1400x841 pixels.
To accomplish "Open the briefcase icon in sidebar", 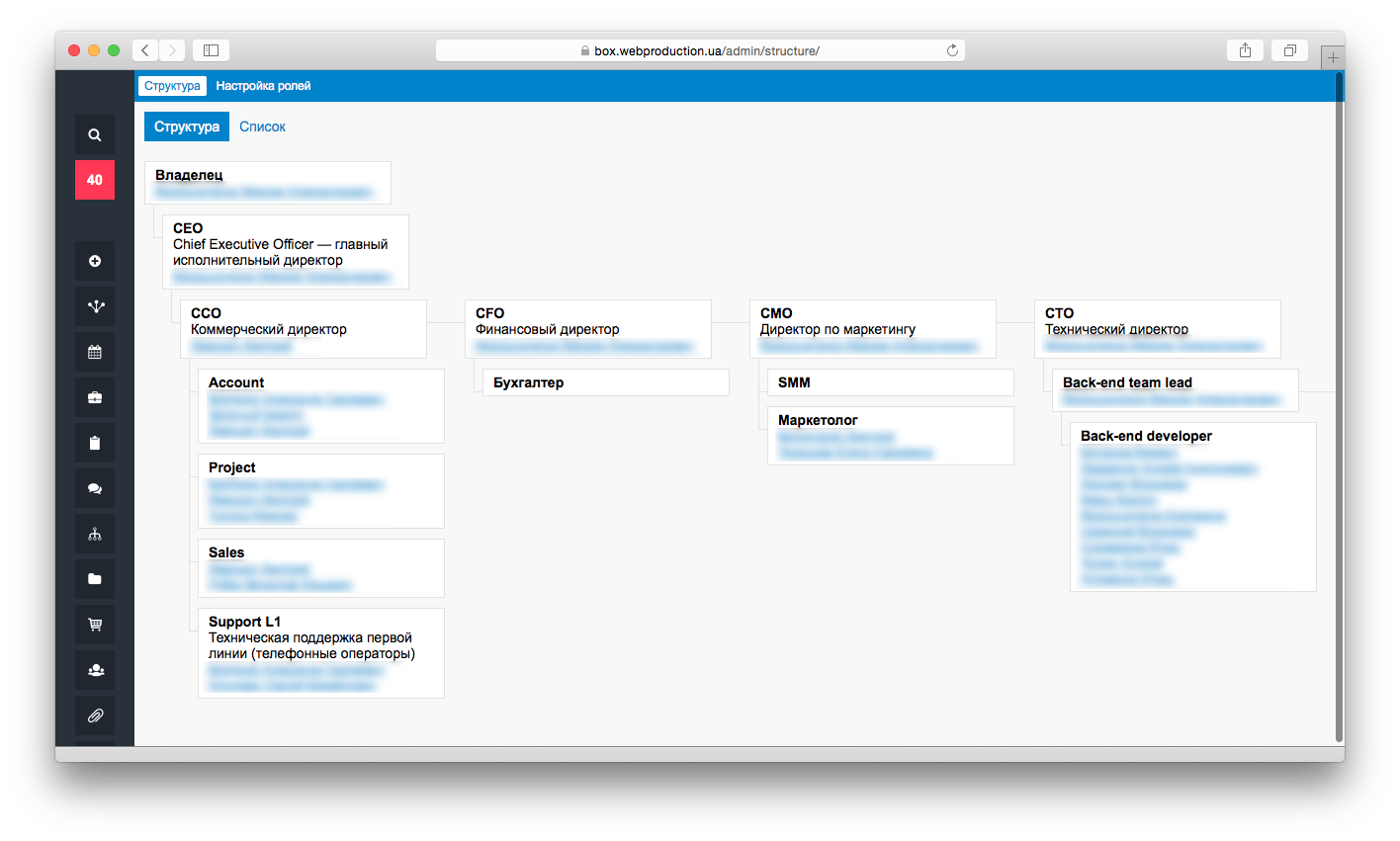I will point(95,397).
